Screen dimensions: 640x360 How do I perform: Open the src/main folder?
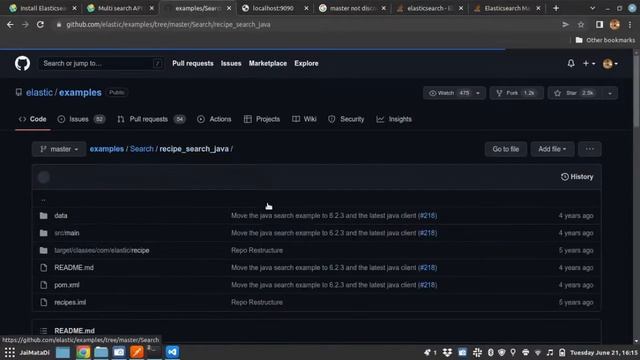click(x=67, y=233)
